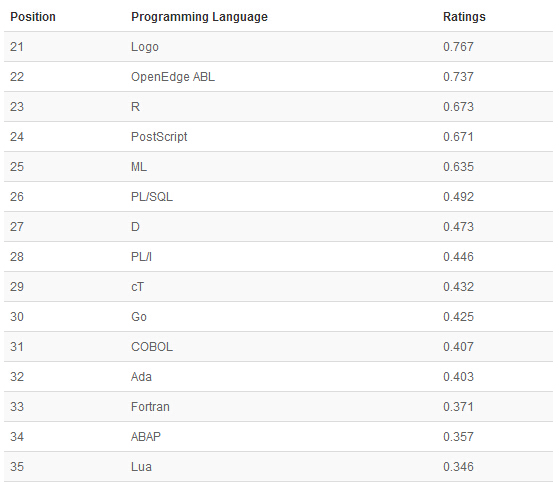Click the COBOL language name
The image size is (559, 482).
tap(152, 347)
